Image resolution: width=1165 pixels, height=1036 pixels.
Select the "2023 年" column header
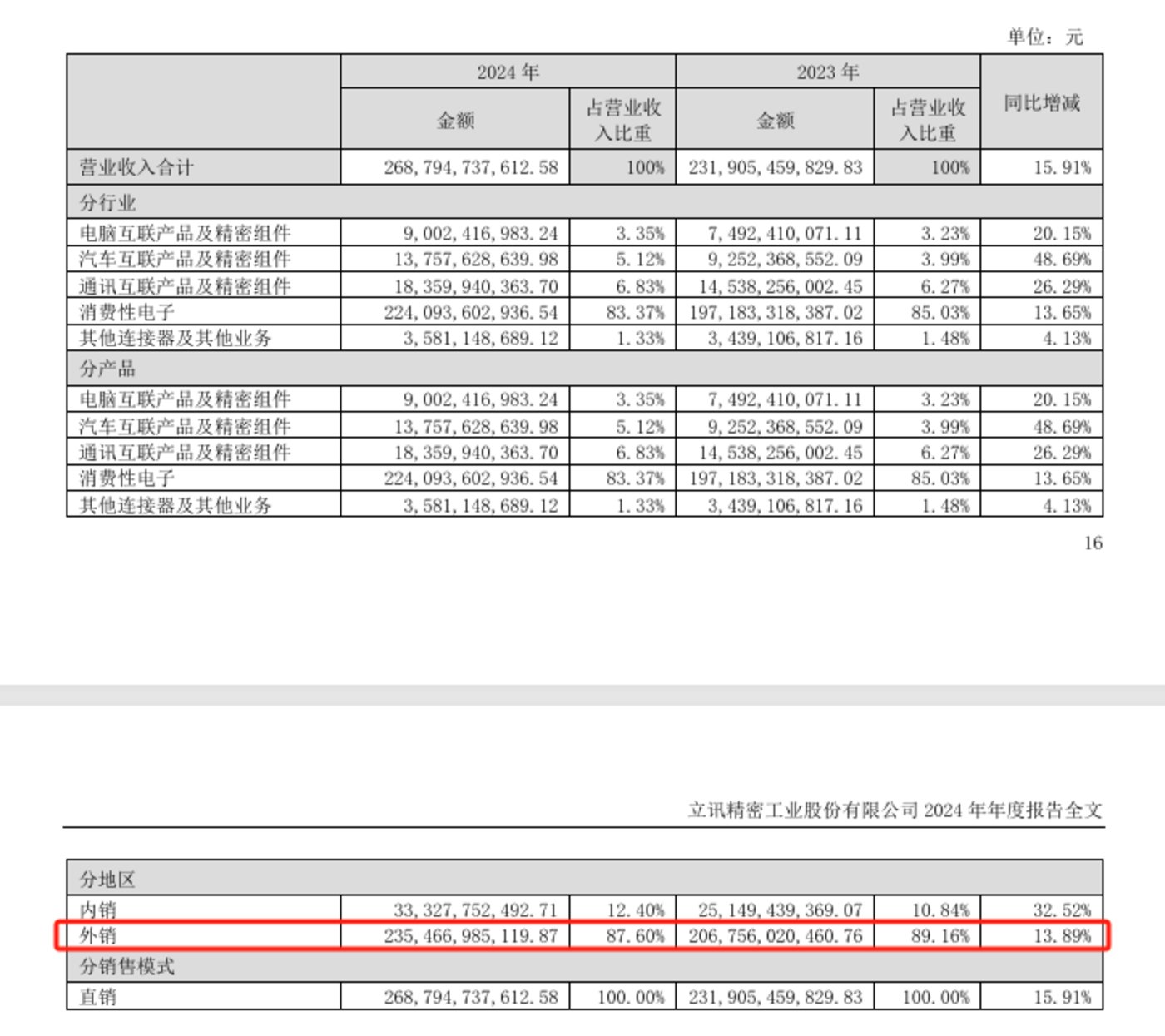[827, 72]
